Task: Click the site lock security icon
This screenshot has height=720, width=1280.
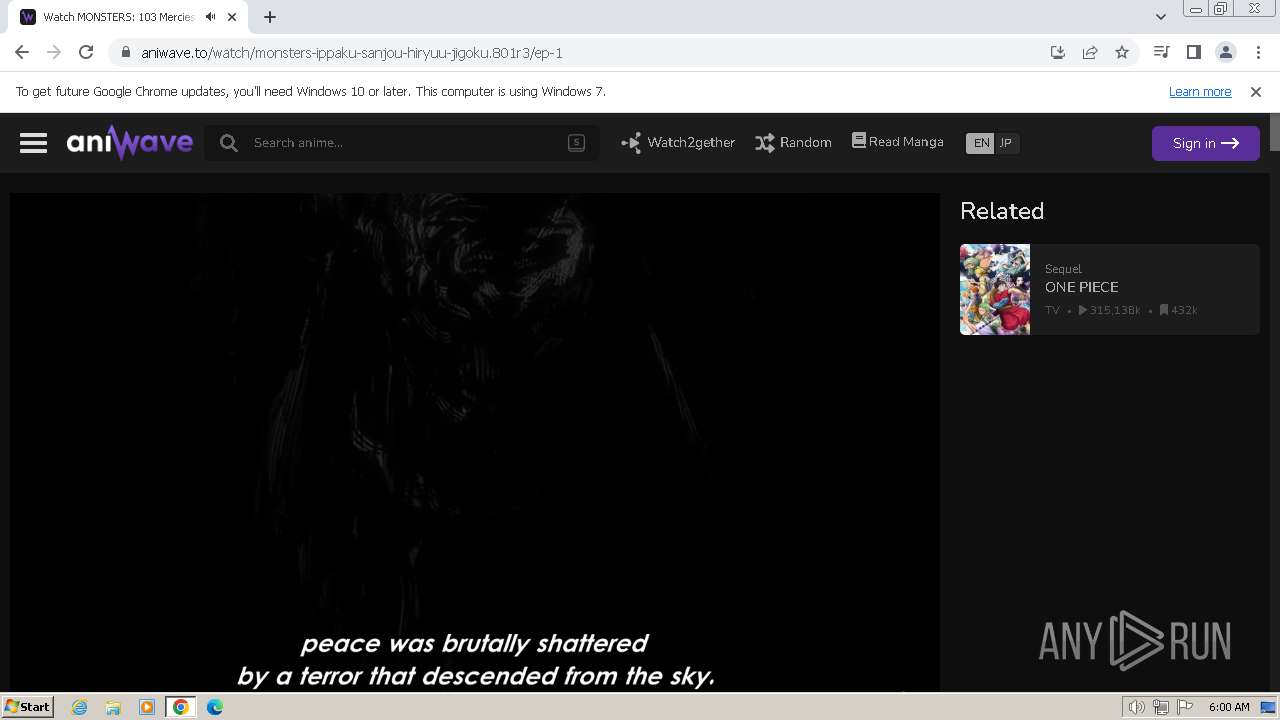Action: pyautogui.click(x=125, y=53)
